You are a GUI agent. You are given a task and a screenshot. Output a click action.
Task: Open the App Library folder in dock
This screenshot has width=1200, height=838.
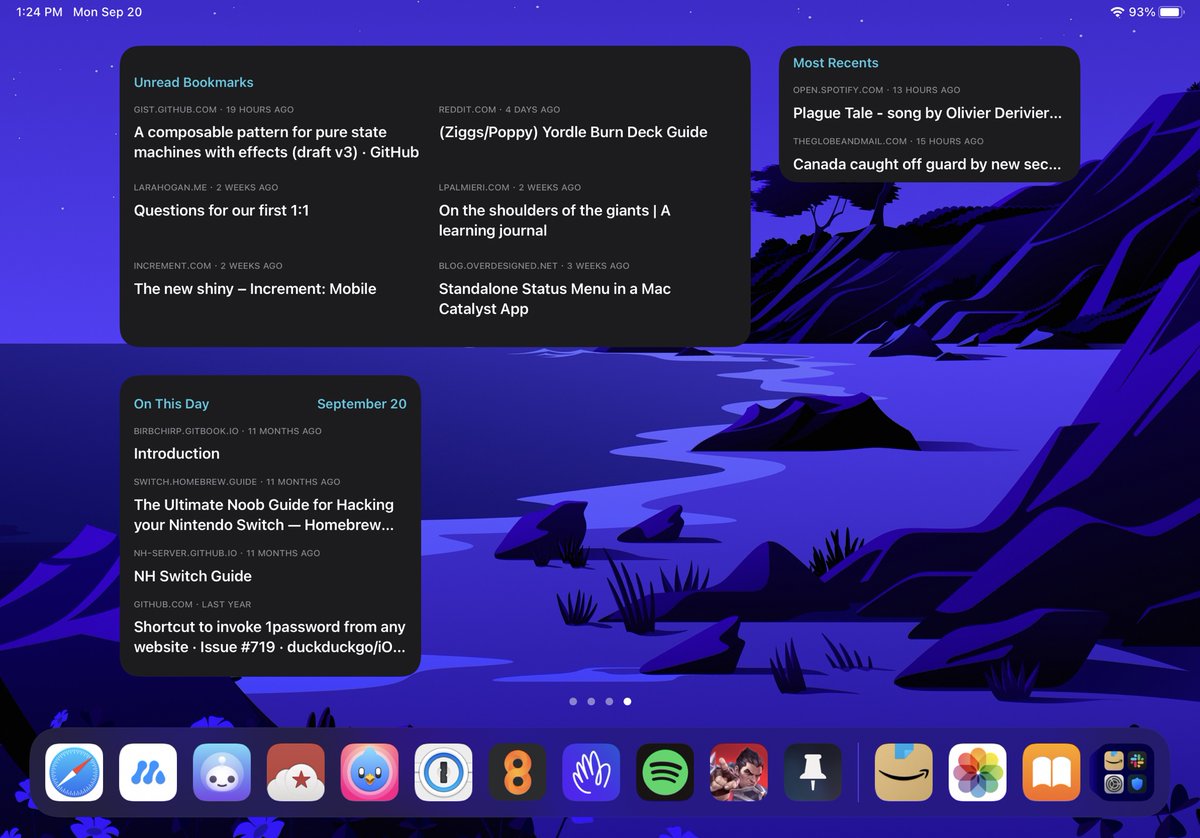[x=1126, y=772]
